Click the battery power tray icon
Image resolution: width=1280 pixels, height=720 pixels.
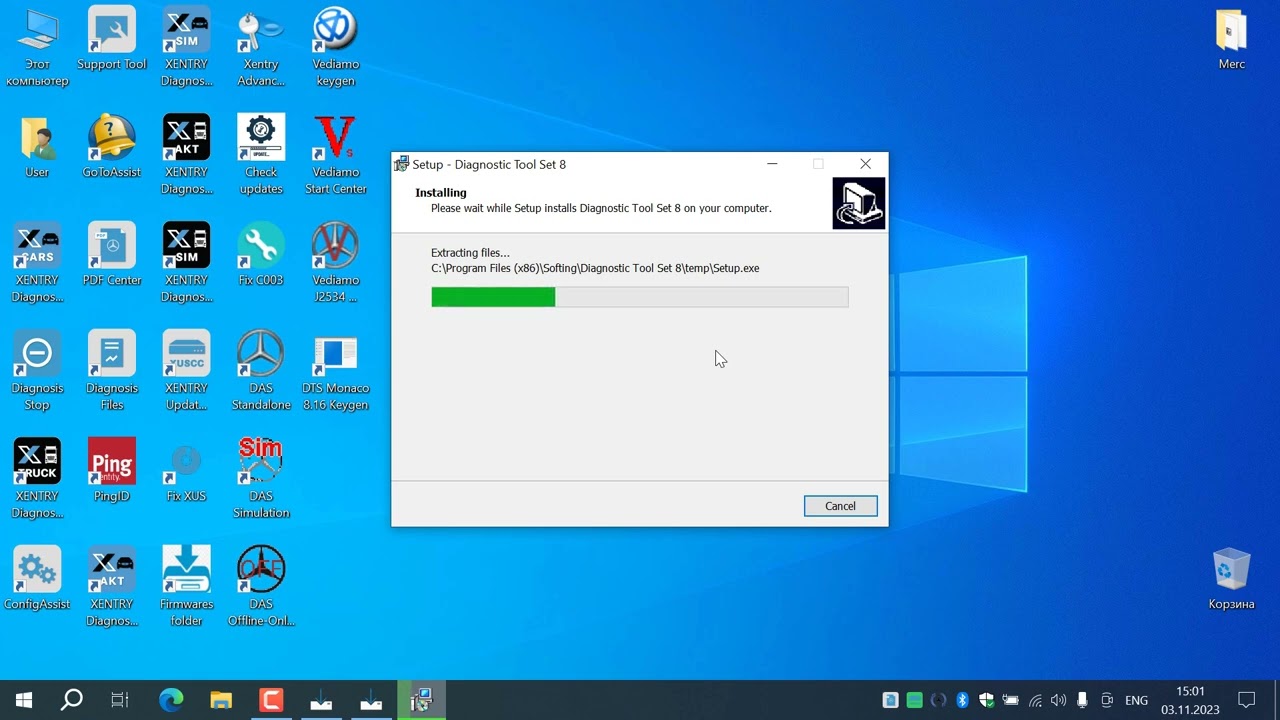click(x=1010, y=700)
